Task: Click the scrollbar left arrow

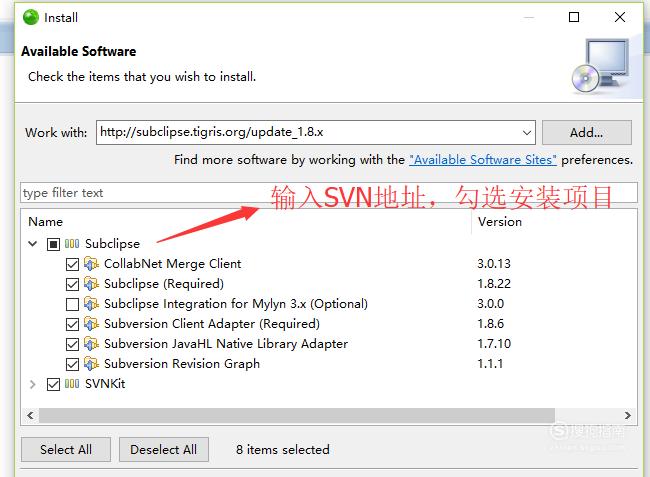Action: coord(30,415)
